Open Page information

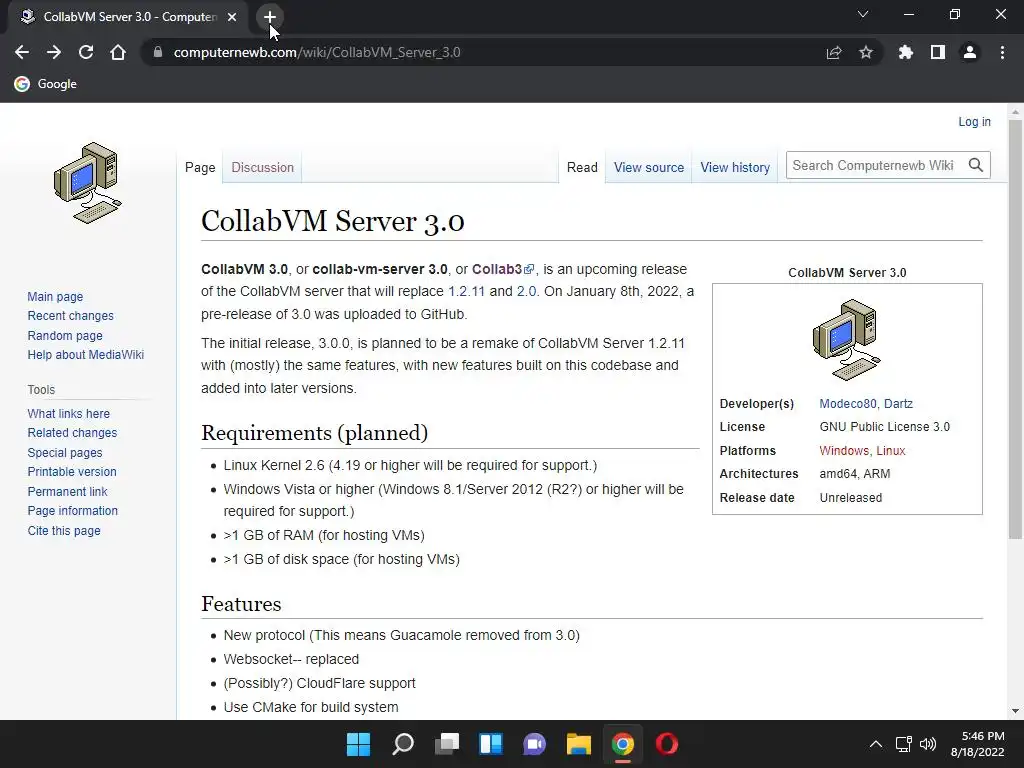(x=72, y=511)
